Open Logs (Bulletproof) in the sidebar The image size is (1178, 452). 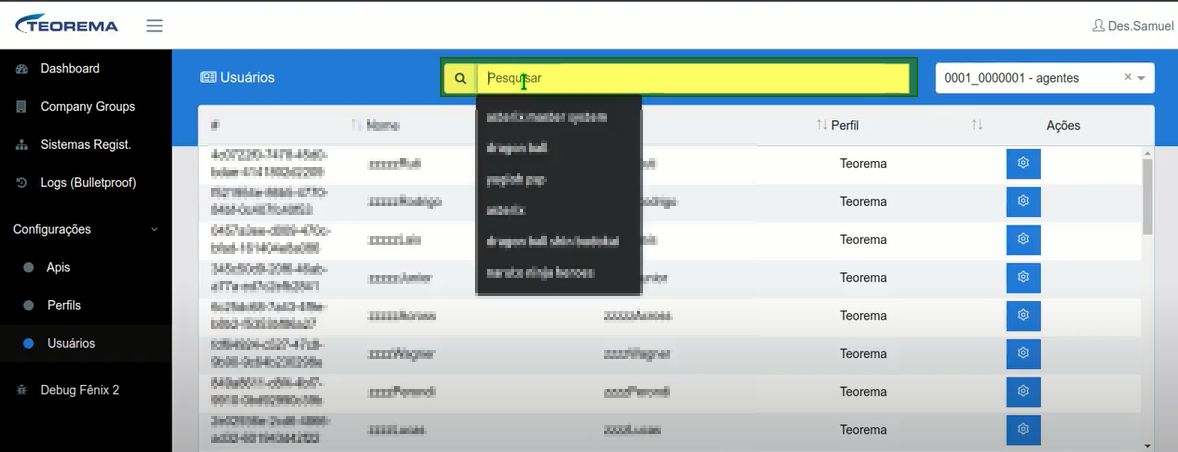(88, 182)
